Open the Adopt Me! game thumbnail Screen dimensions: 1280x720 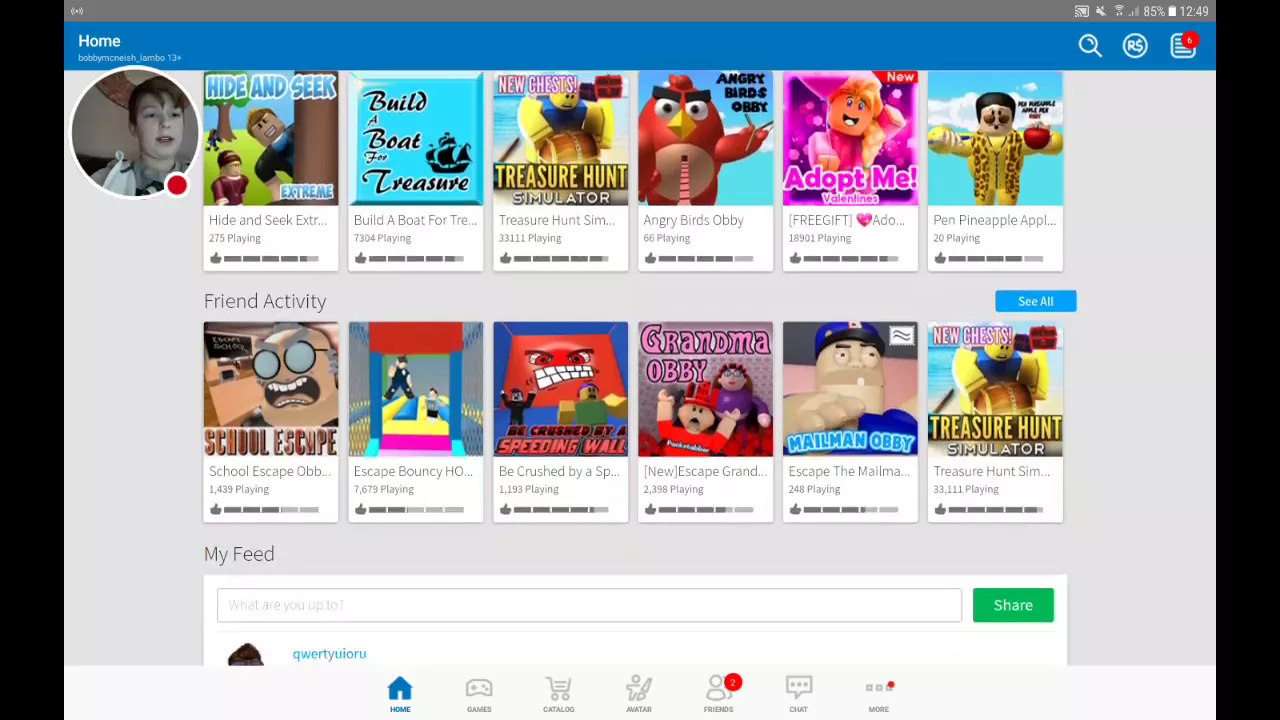tap(851, 138)
